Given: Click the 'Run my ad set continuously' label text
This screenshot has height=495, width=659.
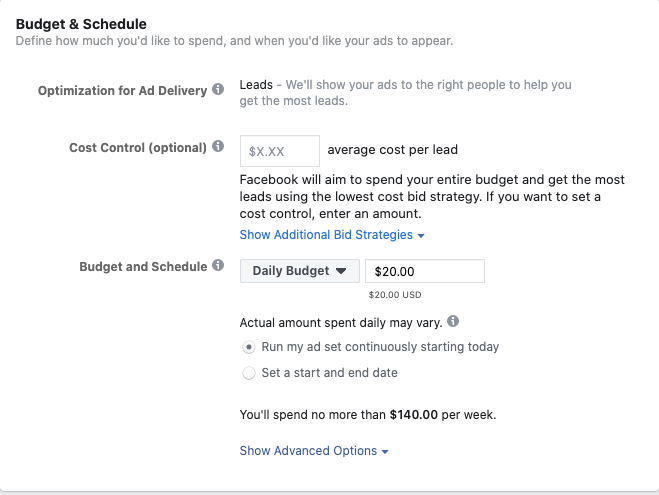Looking at the screenshot, I should pos(380,347).
